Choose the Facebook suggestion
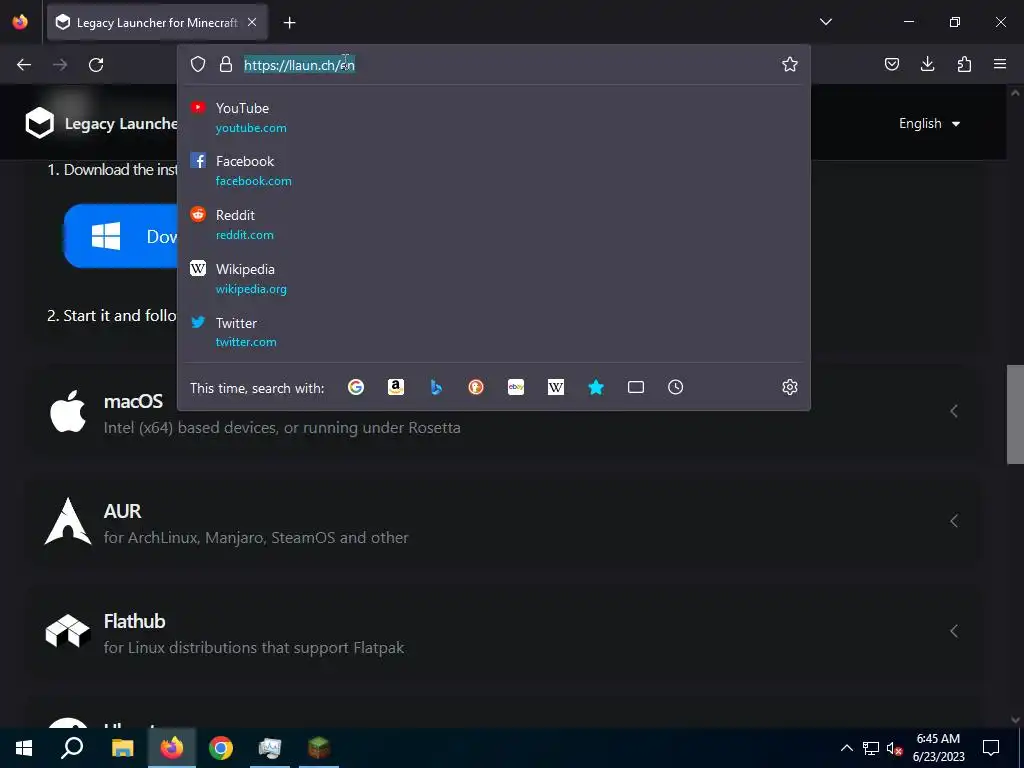 pos(494,170)
